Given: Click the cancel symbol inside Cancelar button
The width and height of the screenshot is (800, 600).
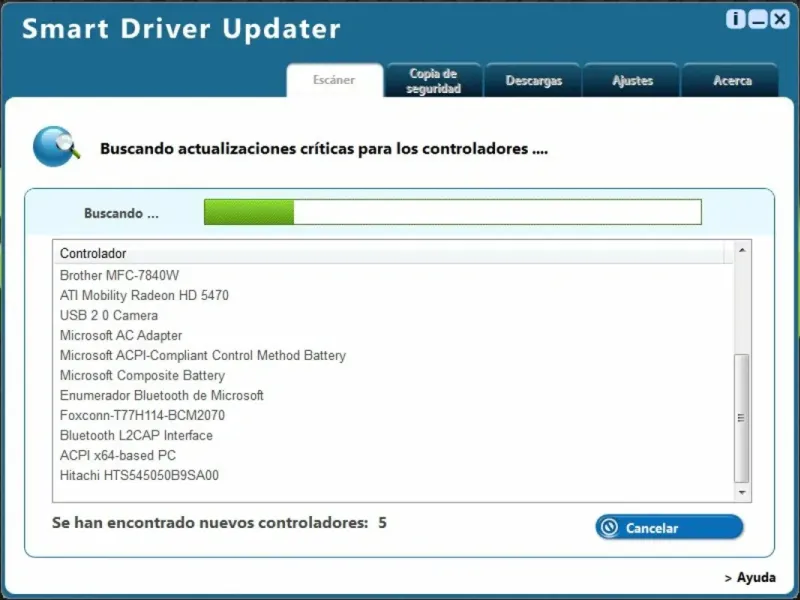Looking at the screenshot, I should click(610, 527).
